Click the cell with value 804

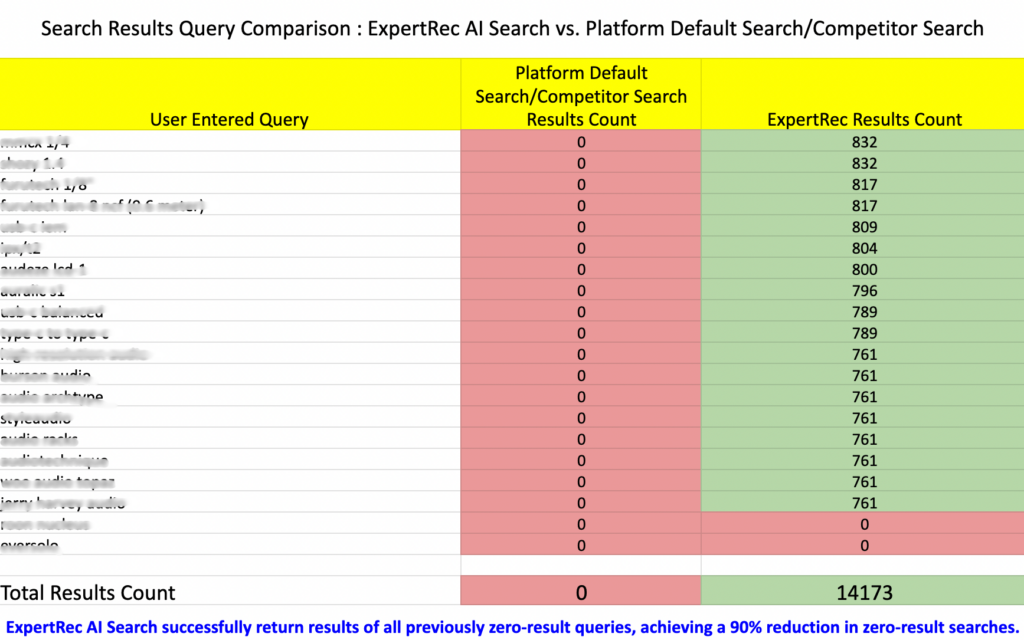[x=864, y=248]
